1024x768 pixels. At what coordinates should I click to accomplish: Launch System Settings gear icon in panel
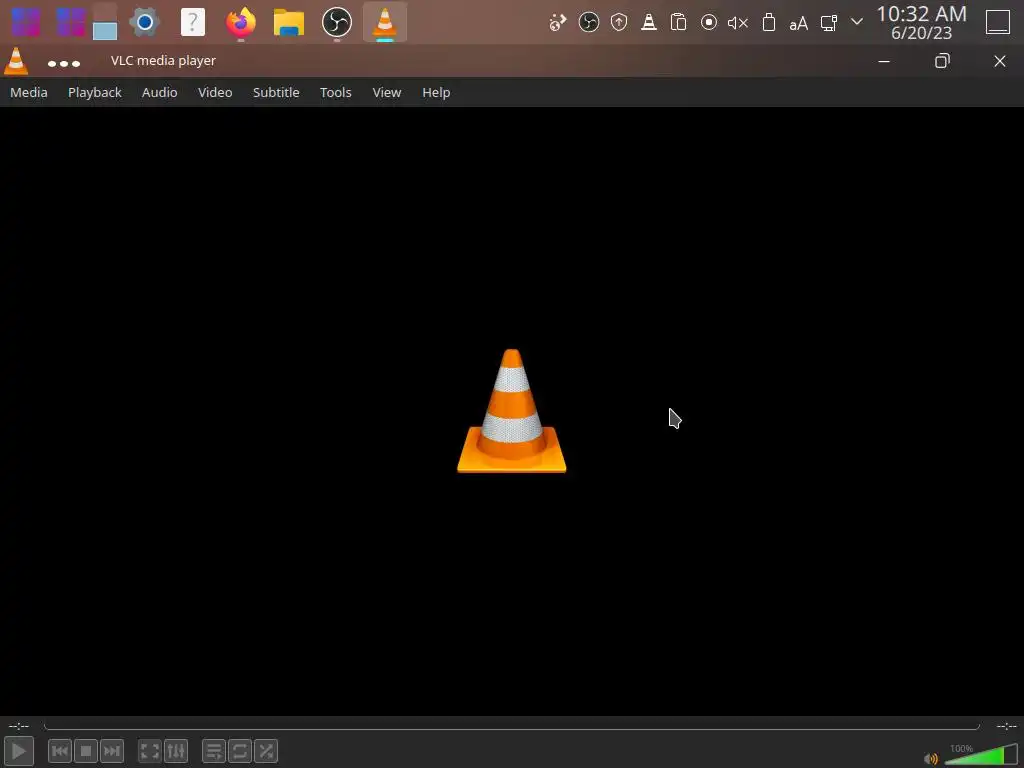(x=144, y=22)
